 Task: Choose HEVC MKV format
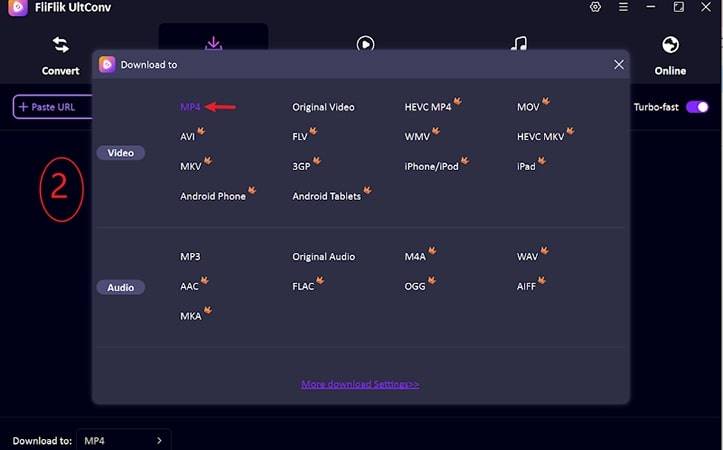click(x=540, y=136)
